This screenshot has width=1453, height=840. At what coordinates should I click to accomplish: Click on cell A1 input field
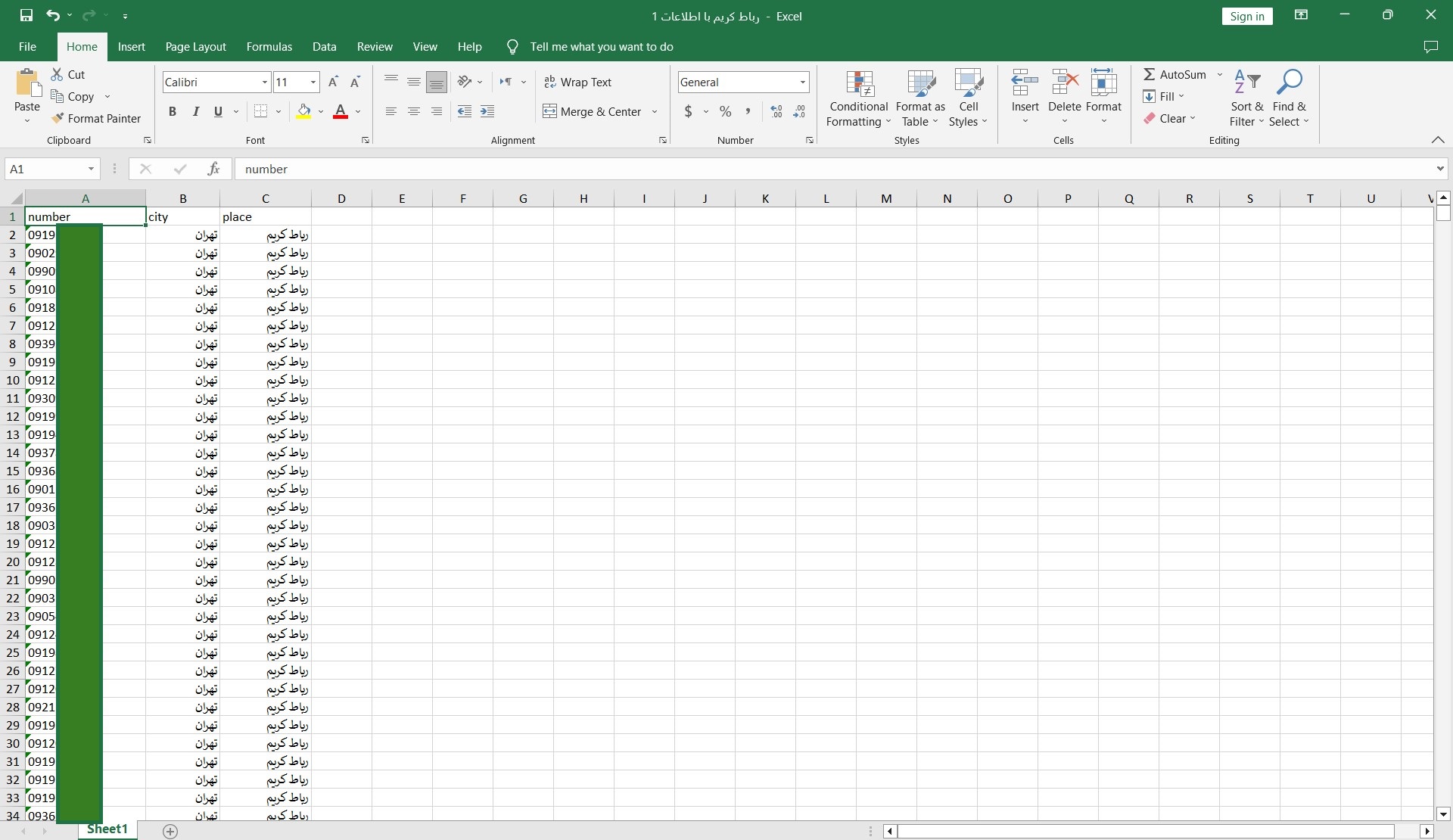85,216
